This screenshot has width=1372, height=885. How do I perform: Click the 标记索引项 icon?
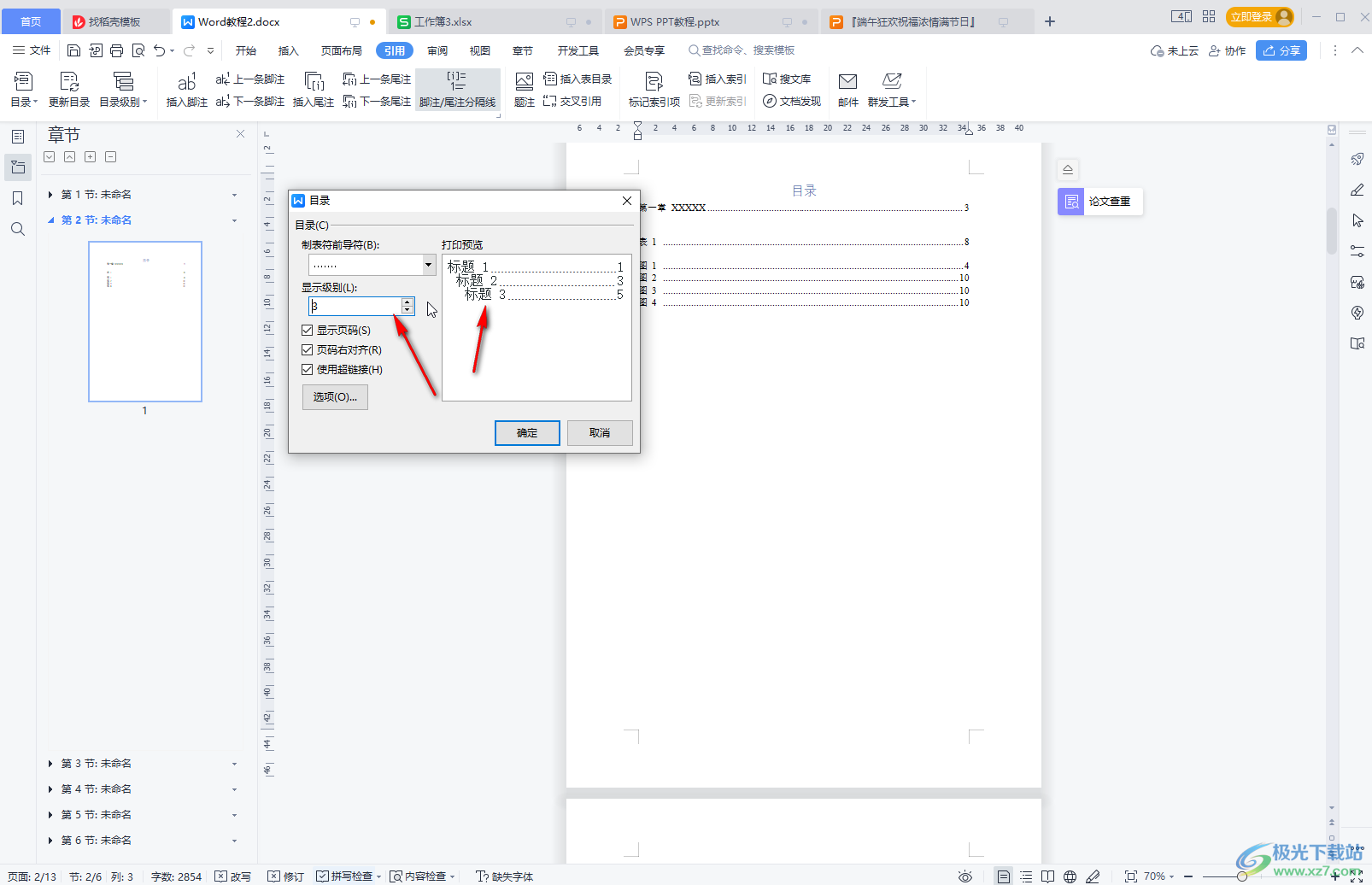(654, 90)
